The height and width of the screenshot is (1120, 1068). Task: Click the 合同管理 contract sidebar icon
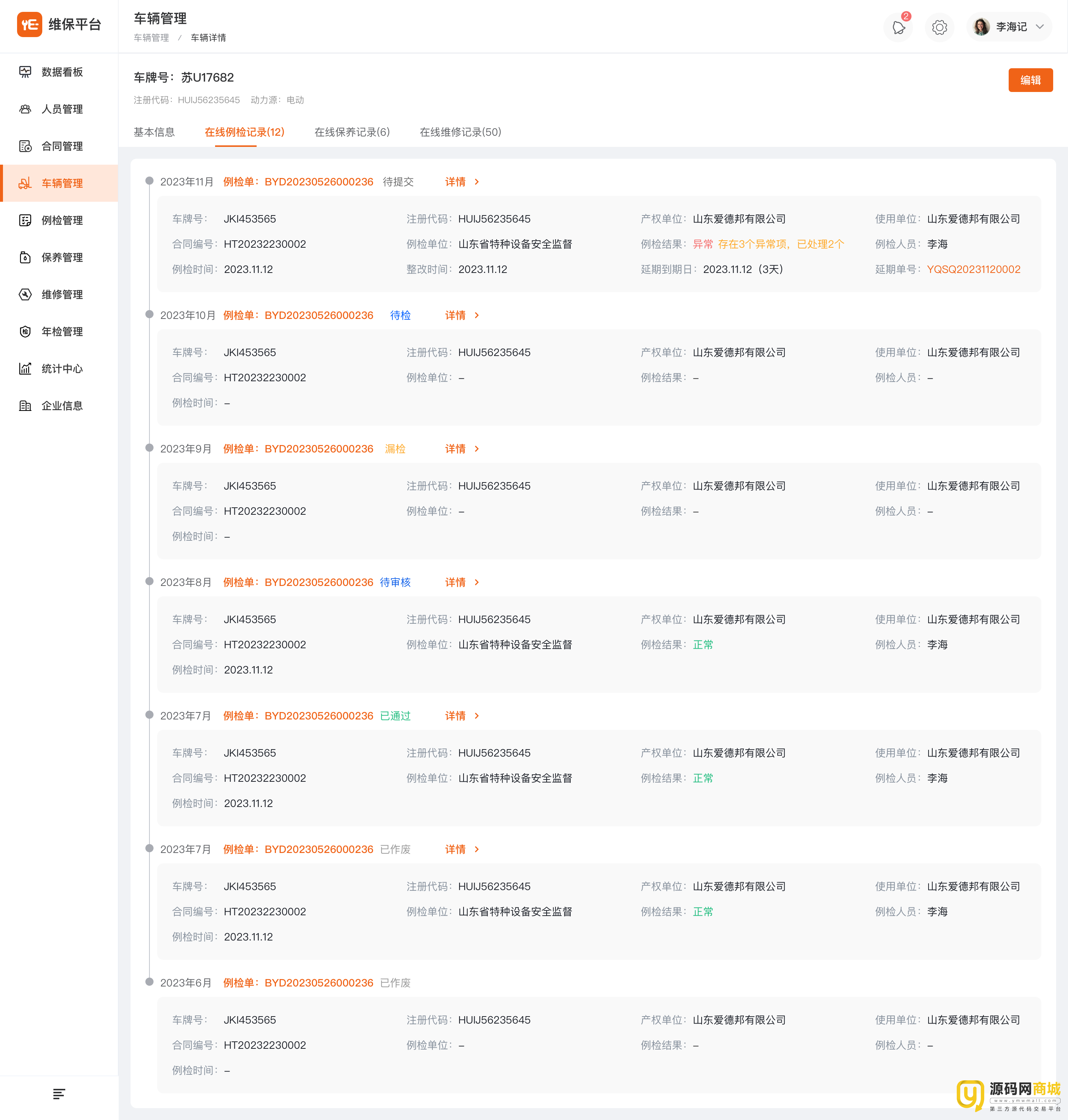(x=25, y=146)
